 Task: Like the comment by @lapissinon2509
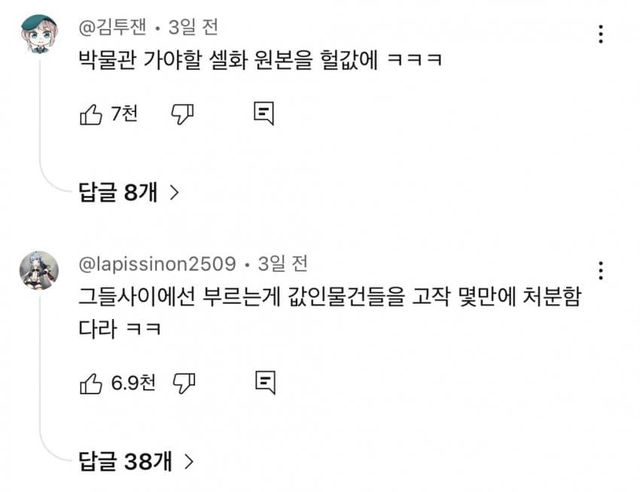[x=90, y=382]
